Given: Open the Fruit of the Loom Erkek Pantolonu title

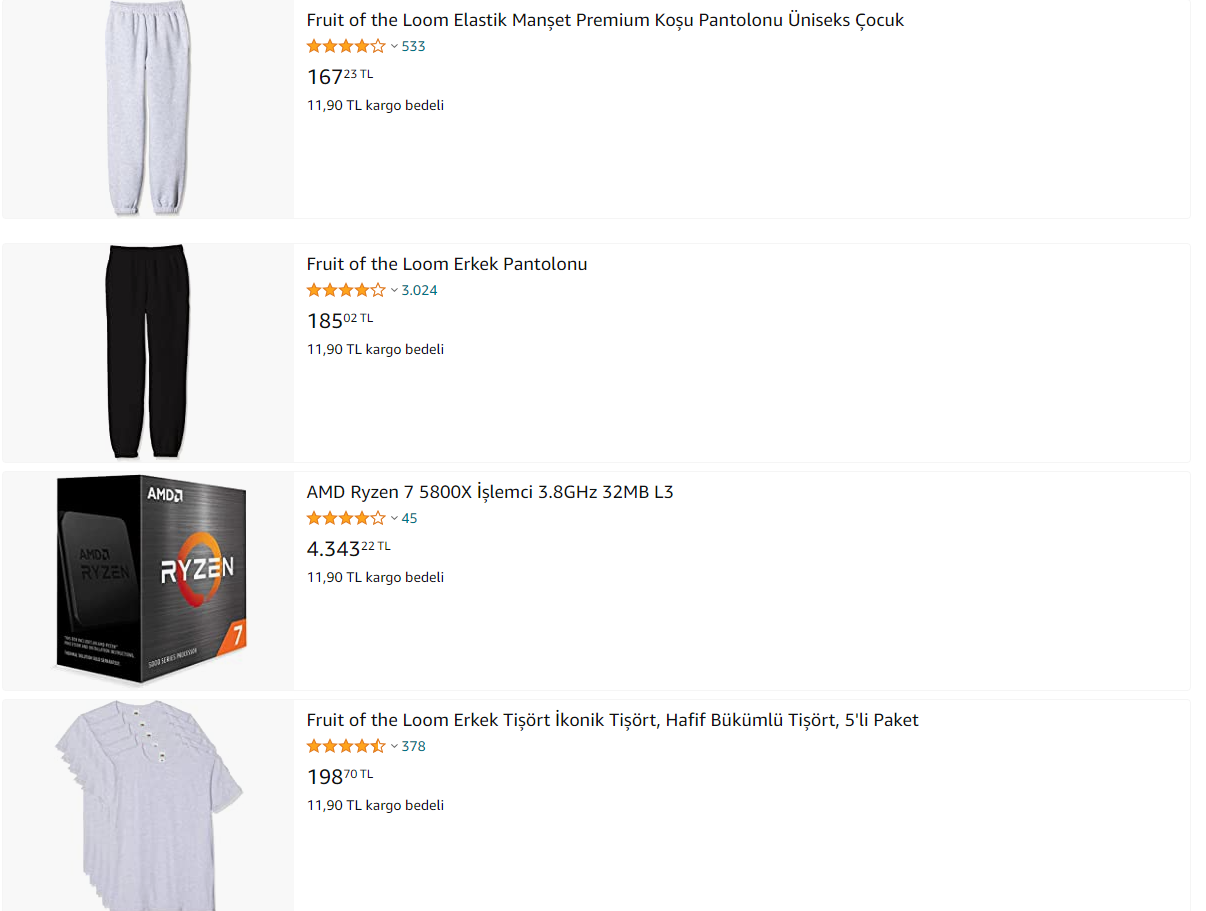Looking at the screenshot, I should click(x=446, y=264).
